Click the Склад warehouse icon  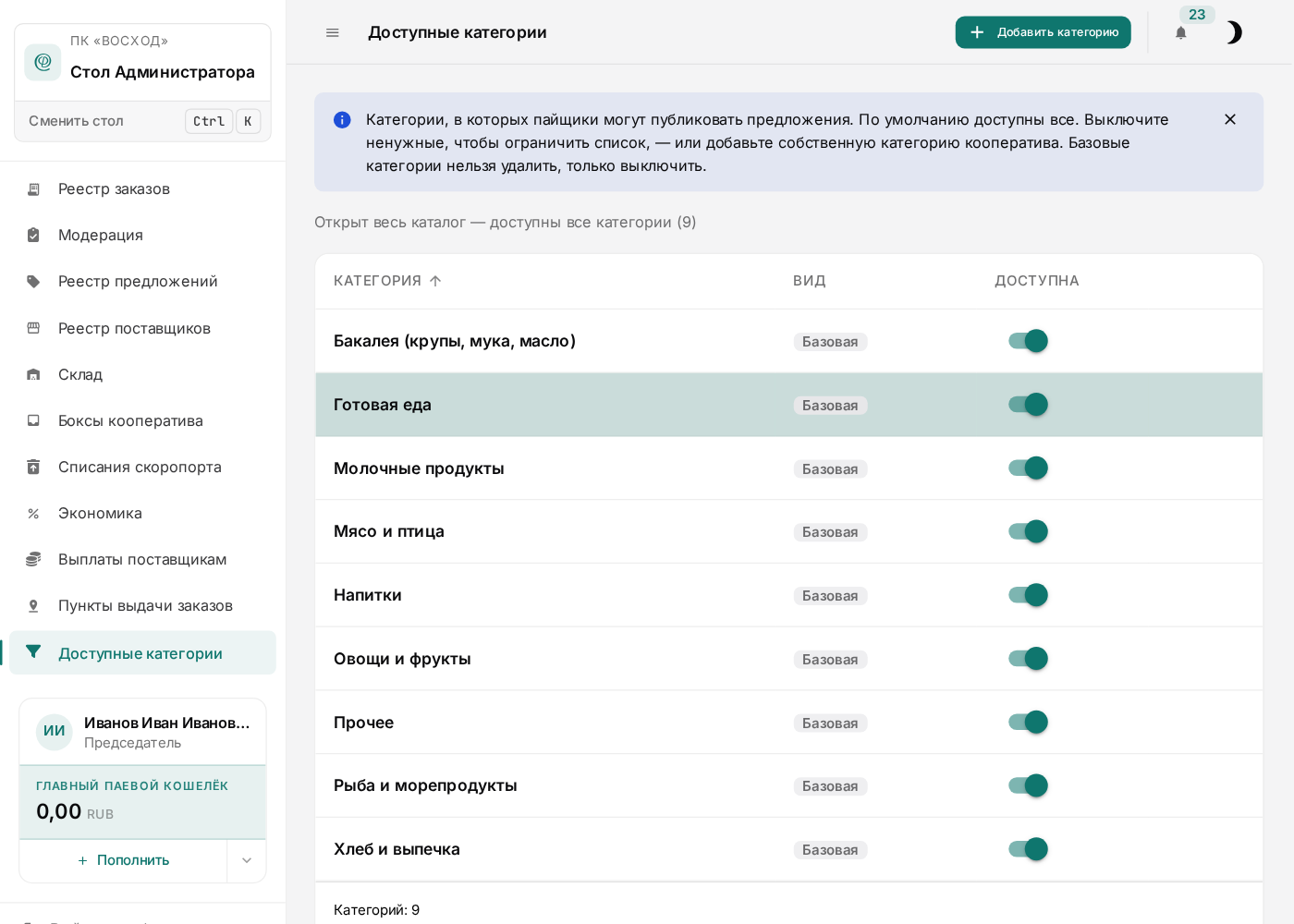[33, 374]
